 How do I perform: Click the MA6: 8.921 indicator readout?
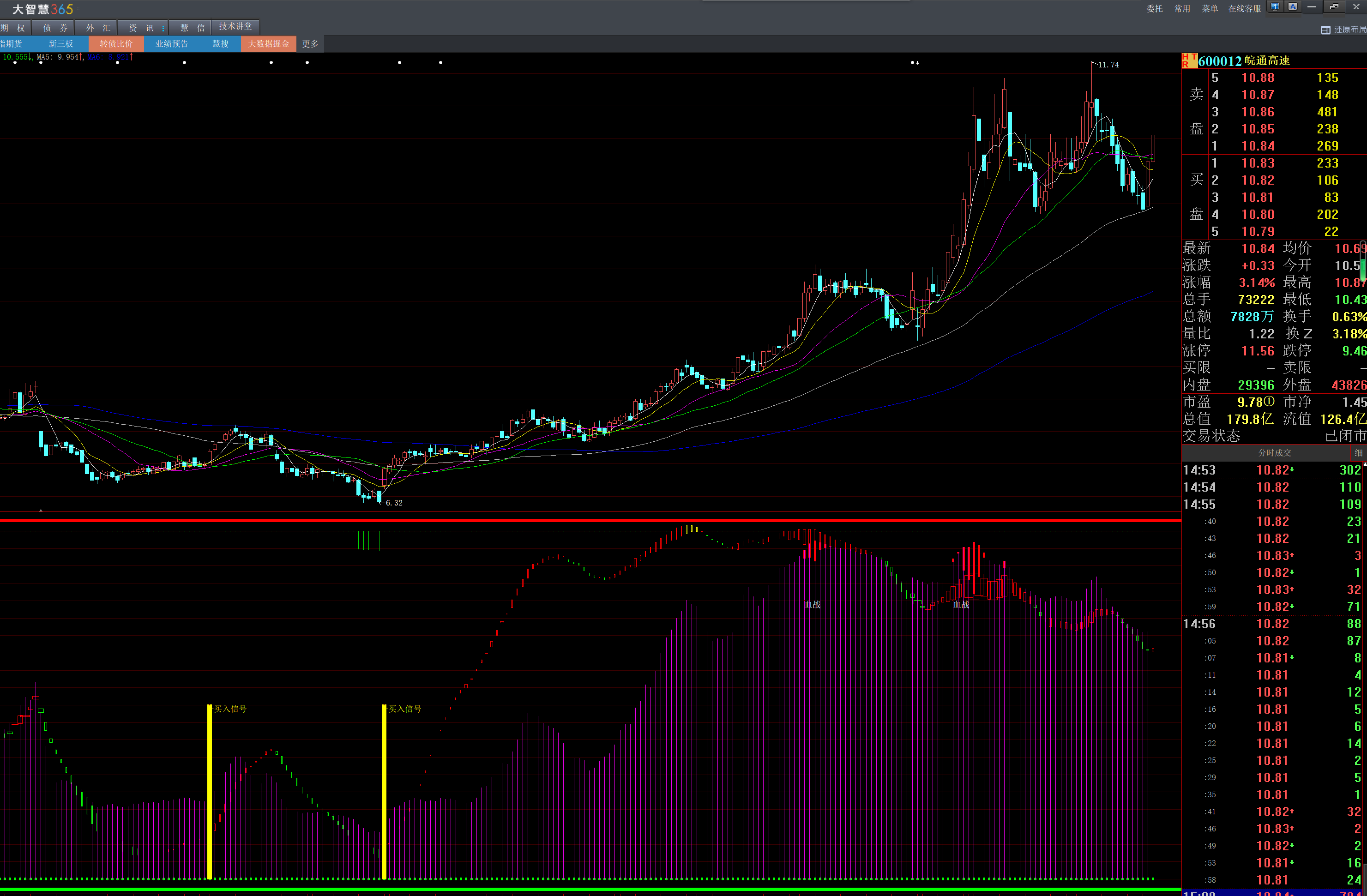coord(110,57)
